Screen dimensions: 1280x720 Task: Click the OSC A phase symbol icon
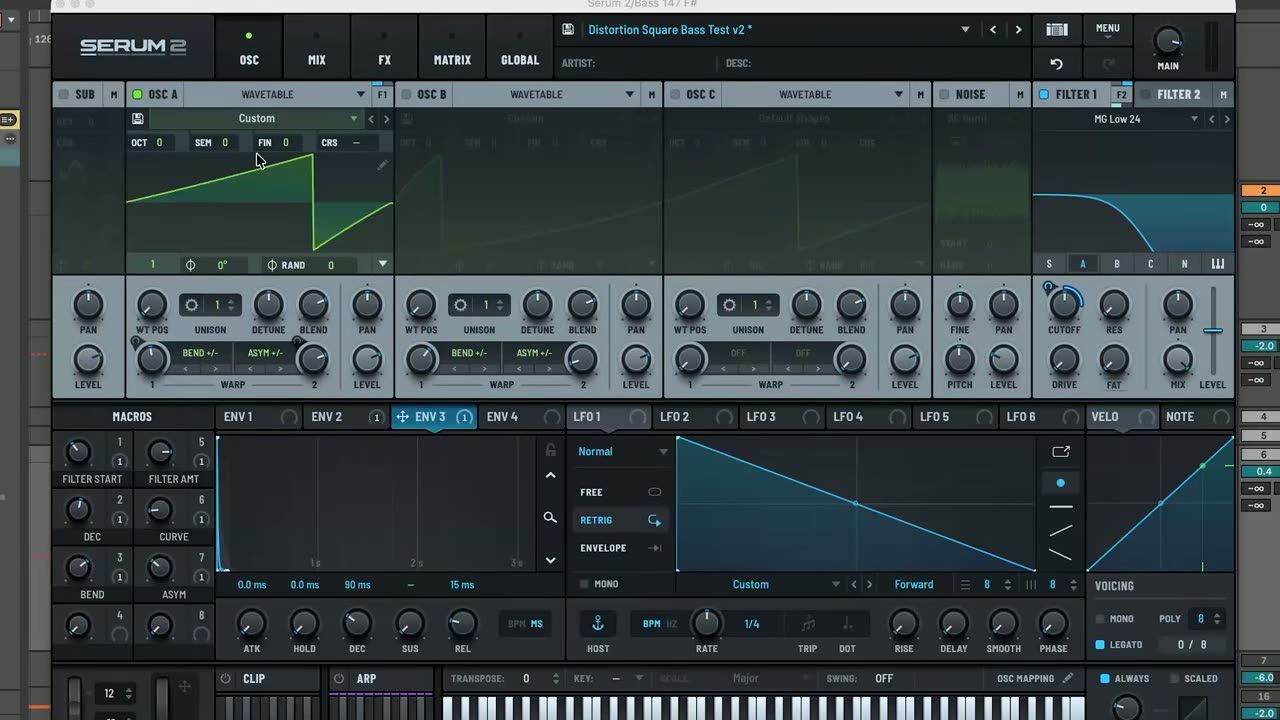(x=190, y=265)
